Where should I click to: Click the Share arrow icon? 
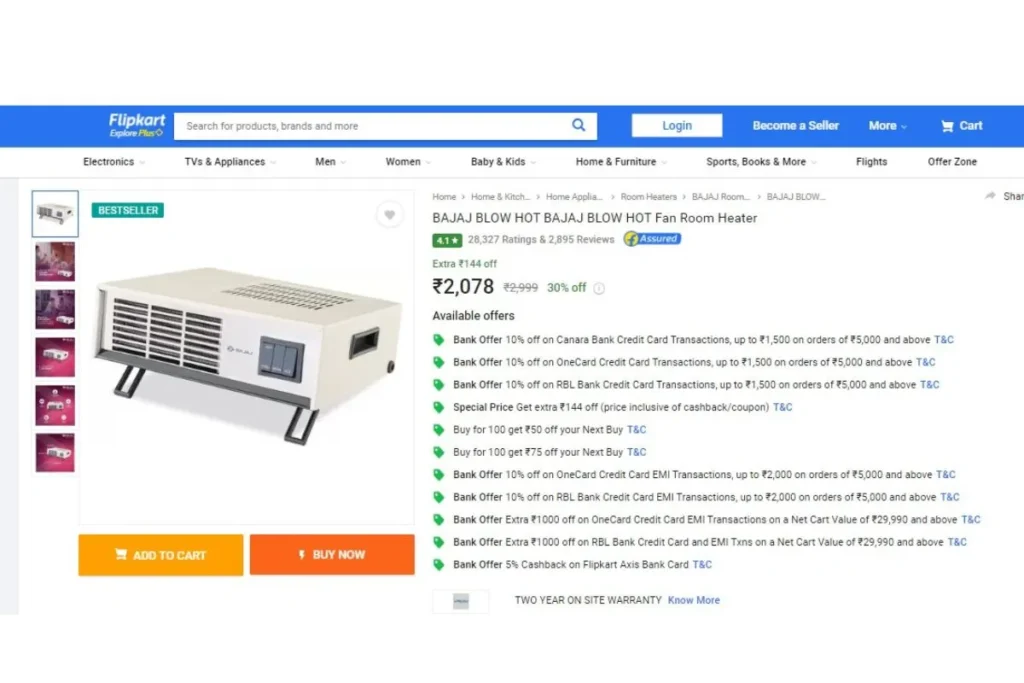point(990,196)
